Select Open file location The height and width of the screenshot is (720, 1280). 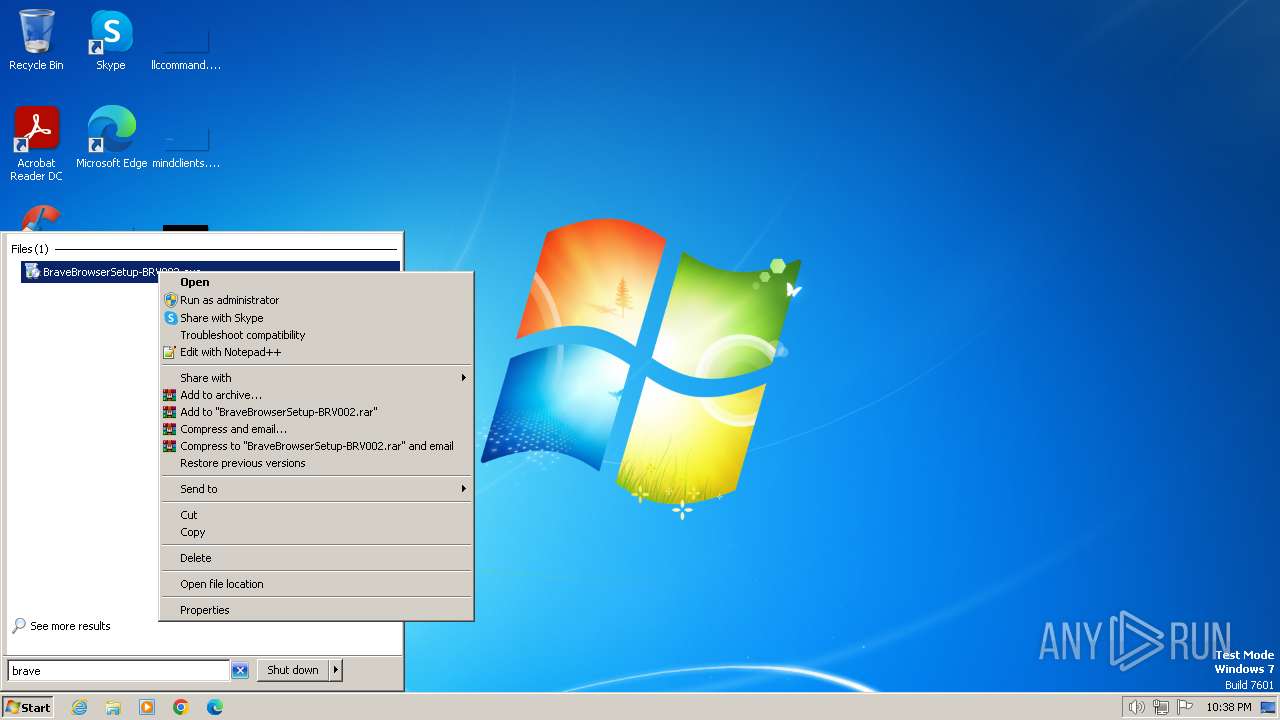316,584
